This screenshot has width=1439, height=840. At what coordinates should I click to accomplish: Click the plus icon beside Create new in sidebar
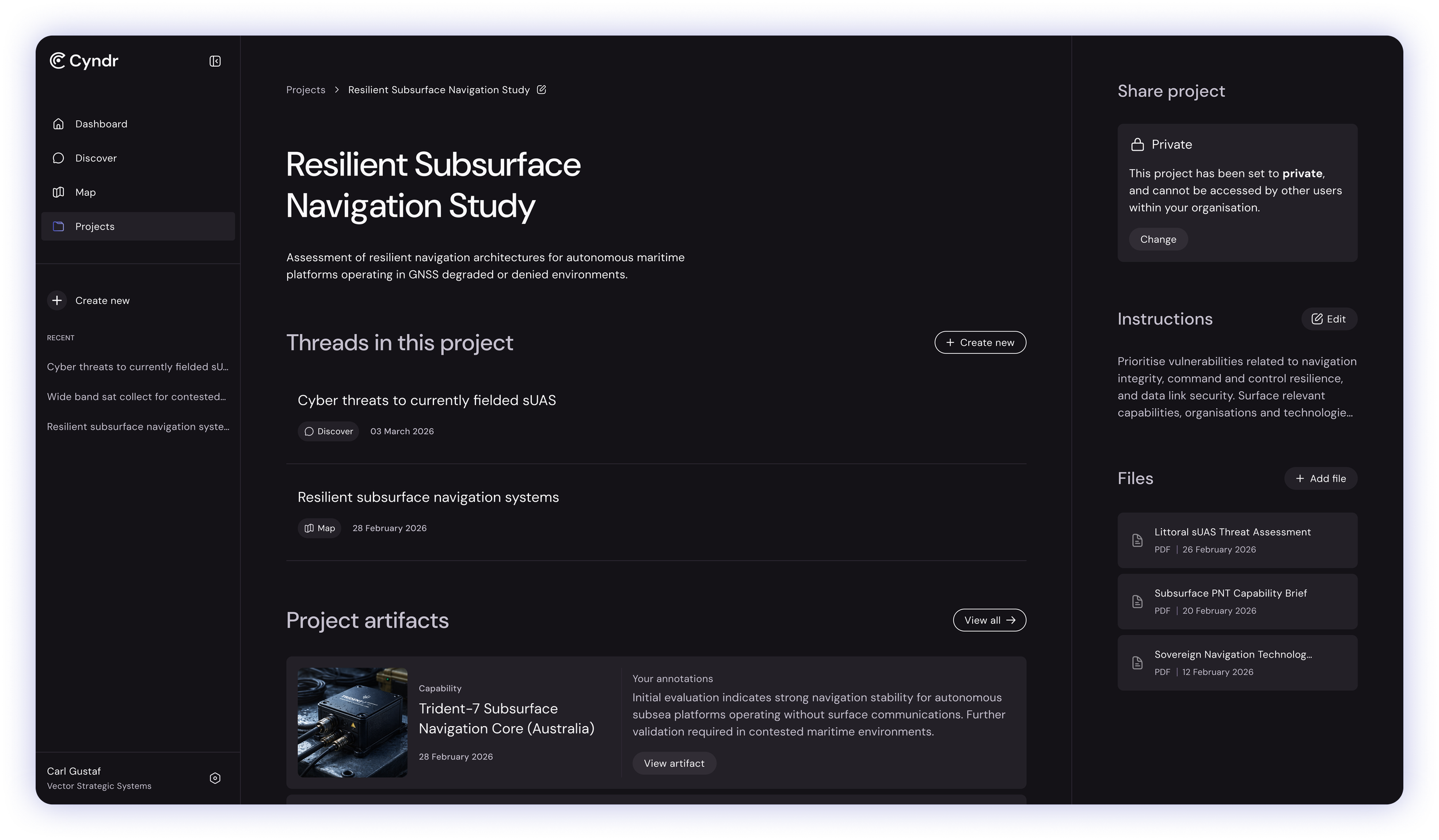(x=57, y=300)
